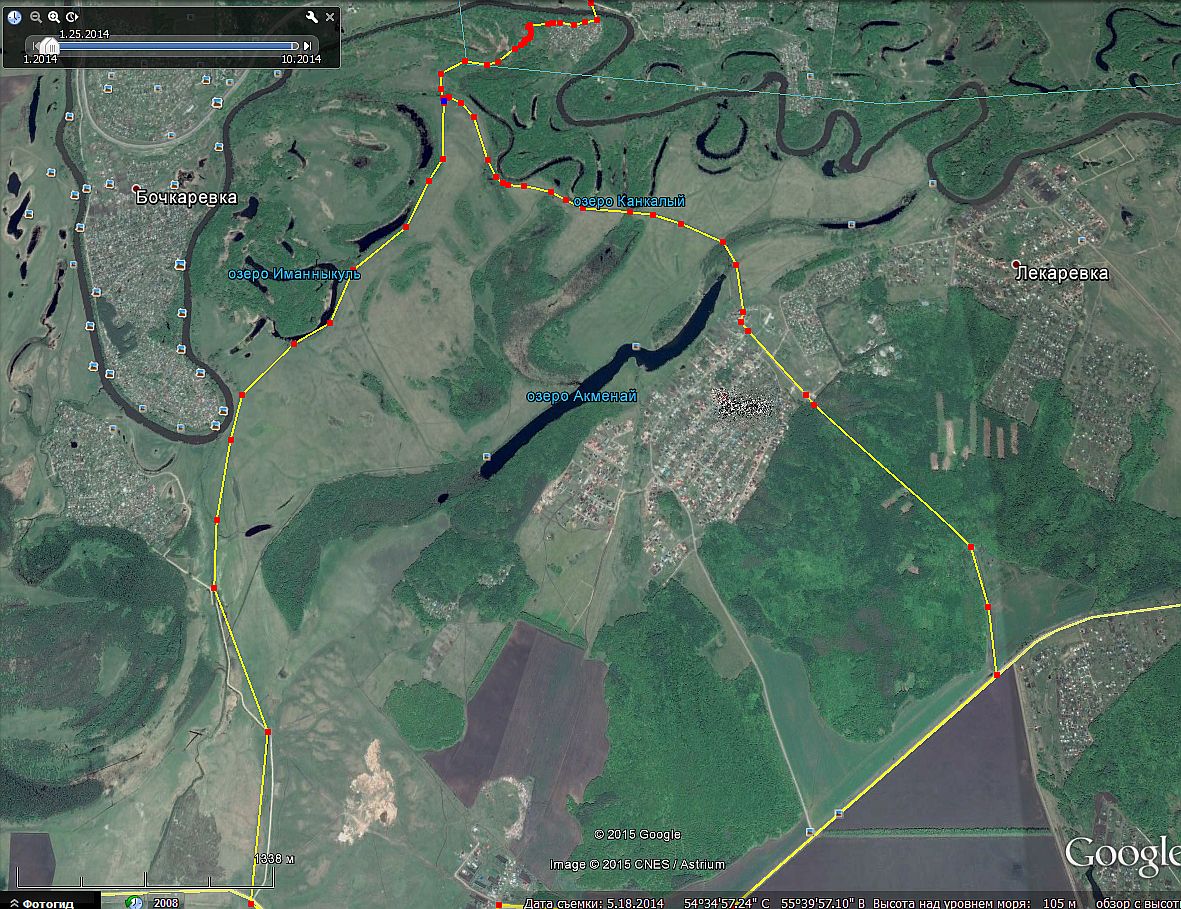Viewport: 1181px width, 909px height.
Task: Open the photo icon at Lake Акменай's southwest tip
Action: tap(486, 456)
